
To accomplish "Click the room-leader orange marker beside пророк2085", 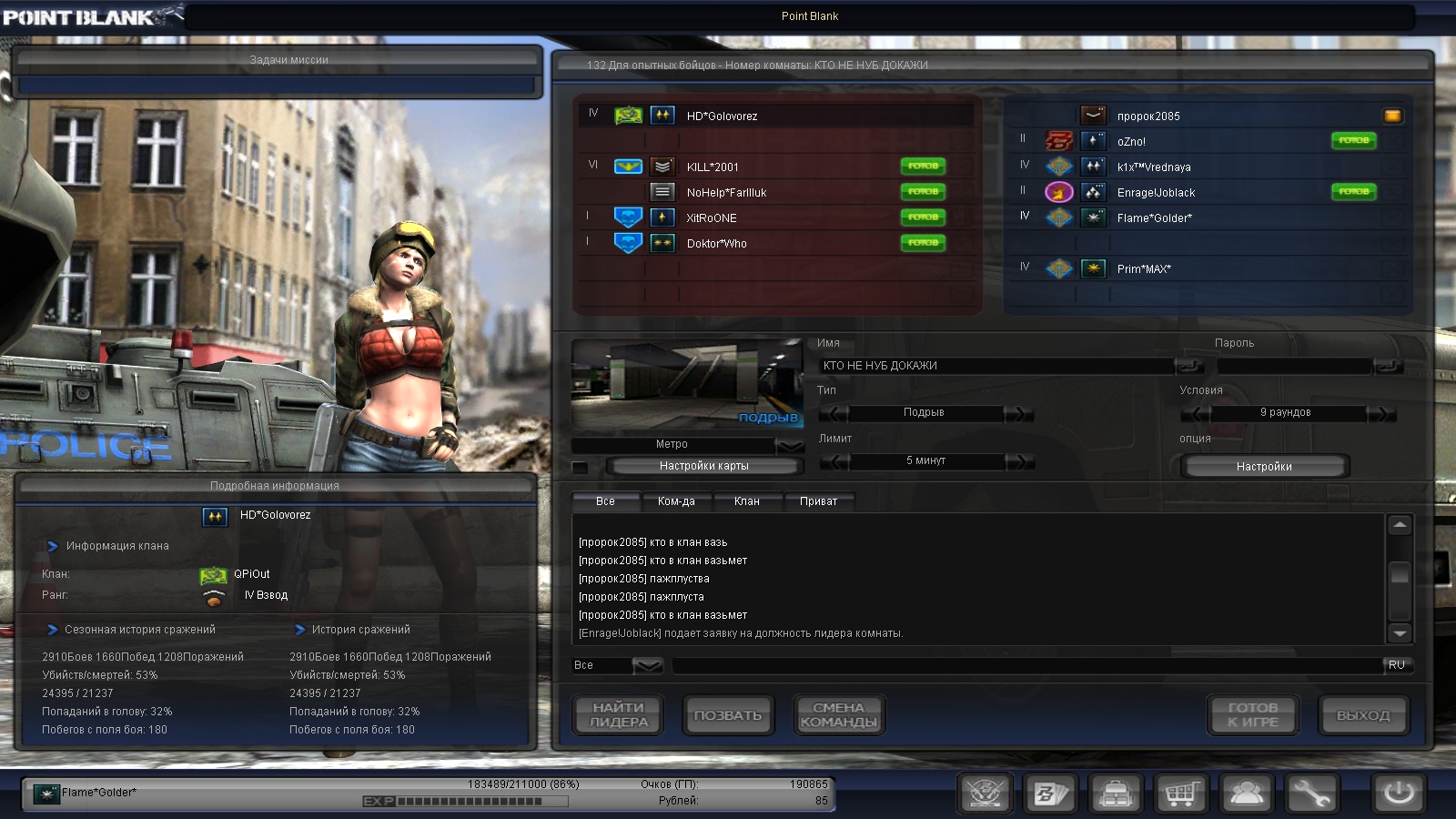I will 1392,116.
